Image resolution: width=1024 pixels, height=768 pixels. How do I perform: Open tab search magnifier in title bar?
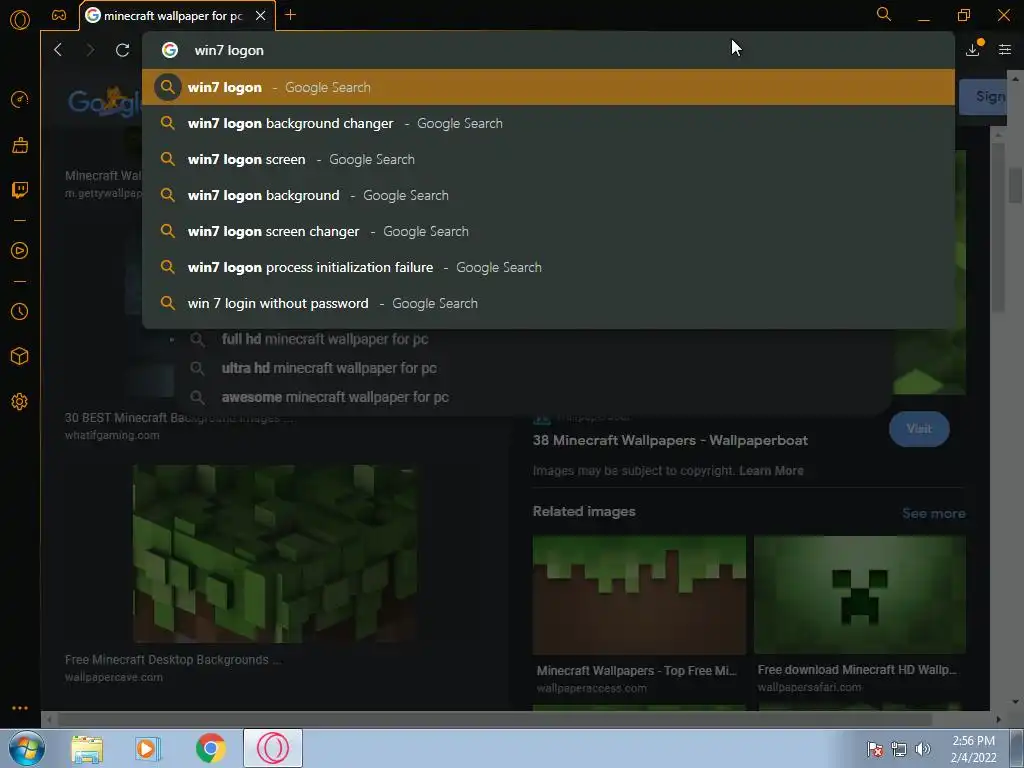[884, 14]
